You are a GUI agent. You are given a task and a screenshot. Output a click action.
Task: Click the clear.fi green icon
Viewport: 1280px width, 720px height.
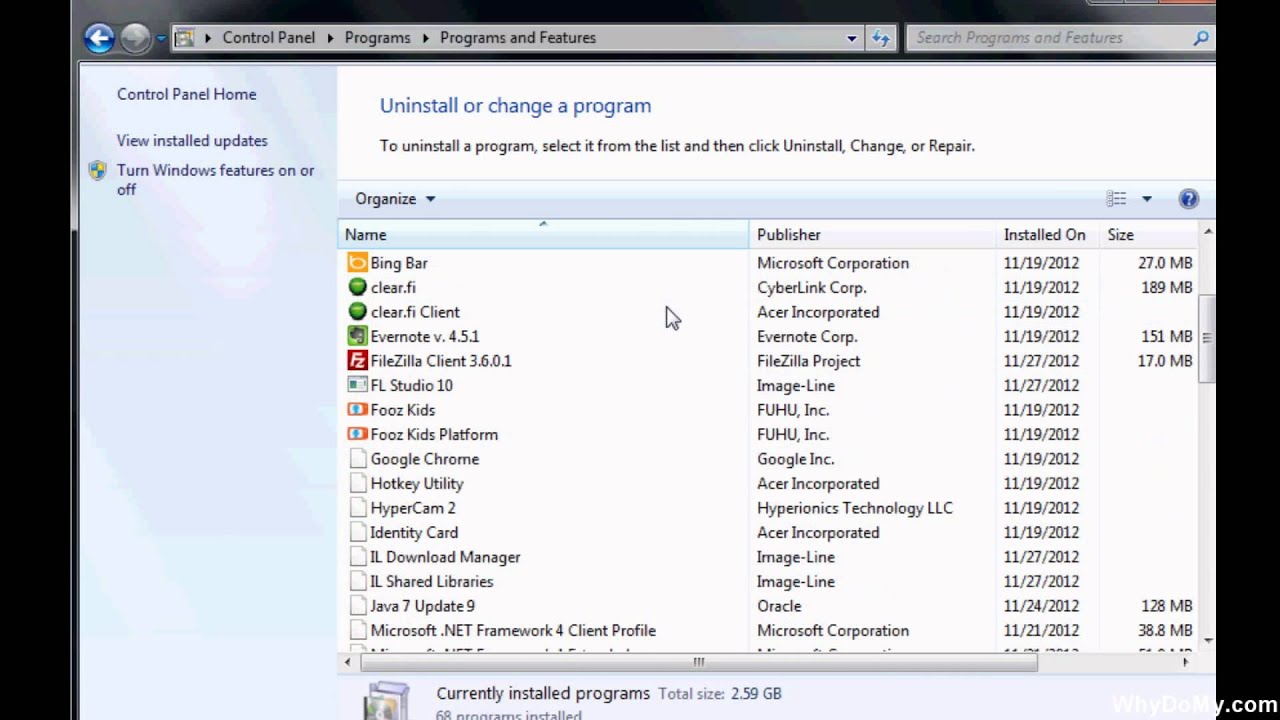357,287
